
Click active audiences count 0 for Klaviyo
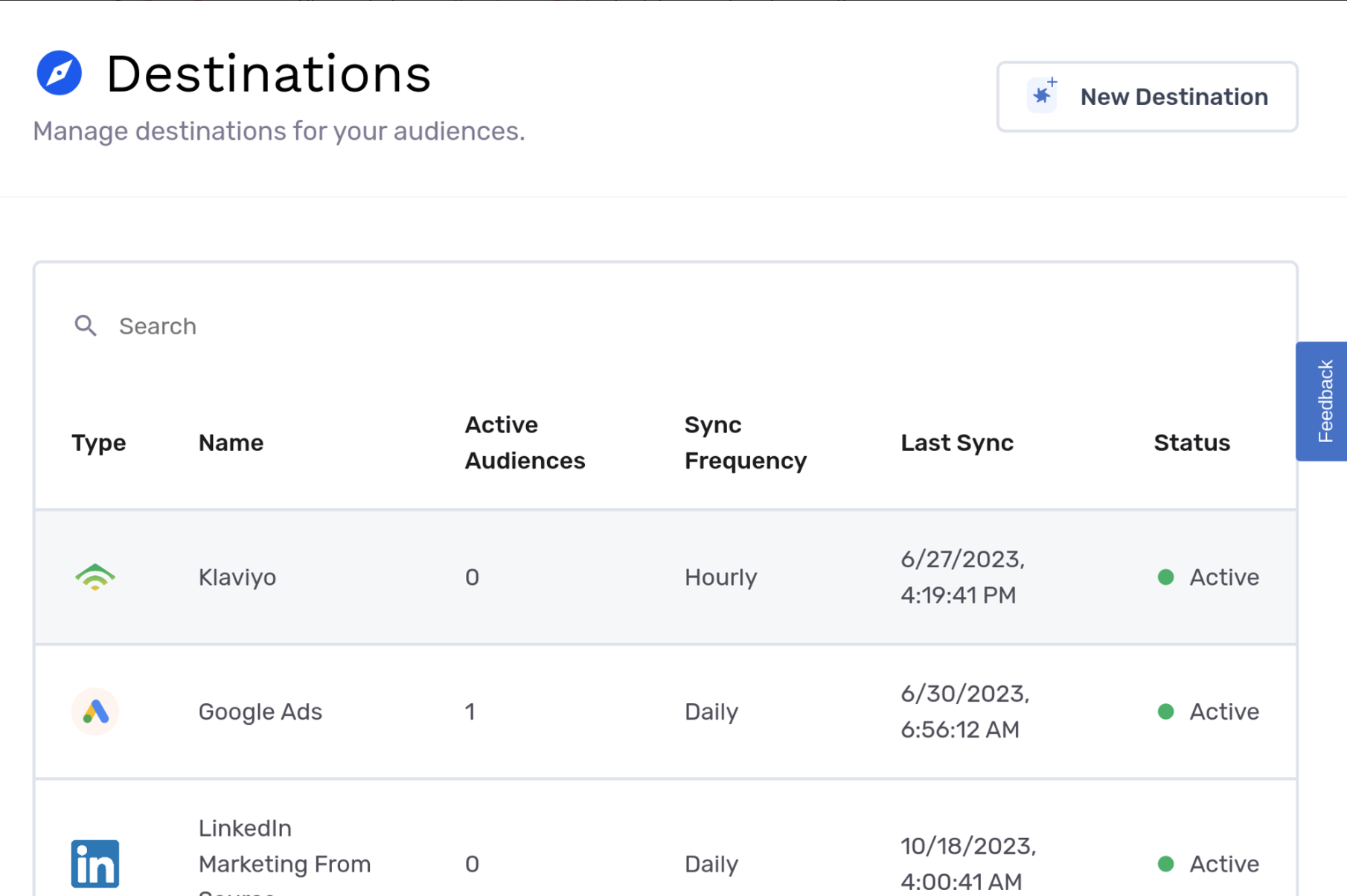(472, 577)
